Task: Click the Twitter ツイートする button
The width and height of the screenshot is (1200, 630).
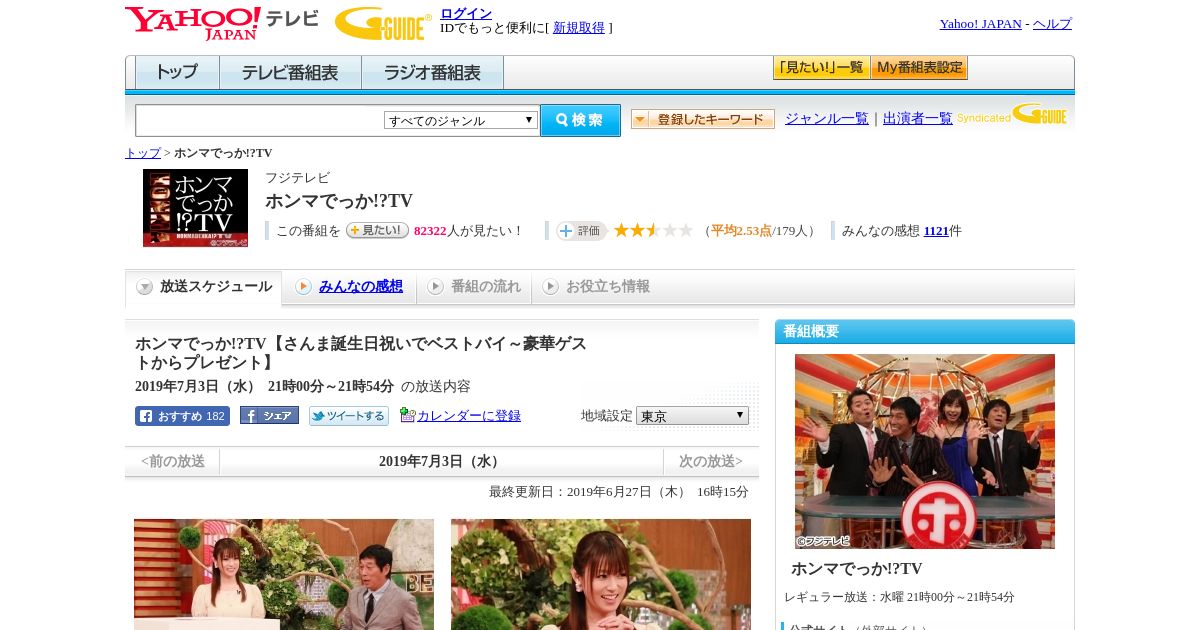Action: click(349, 416)
